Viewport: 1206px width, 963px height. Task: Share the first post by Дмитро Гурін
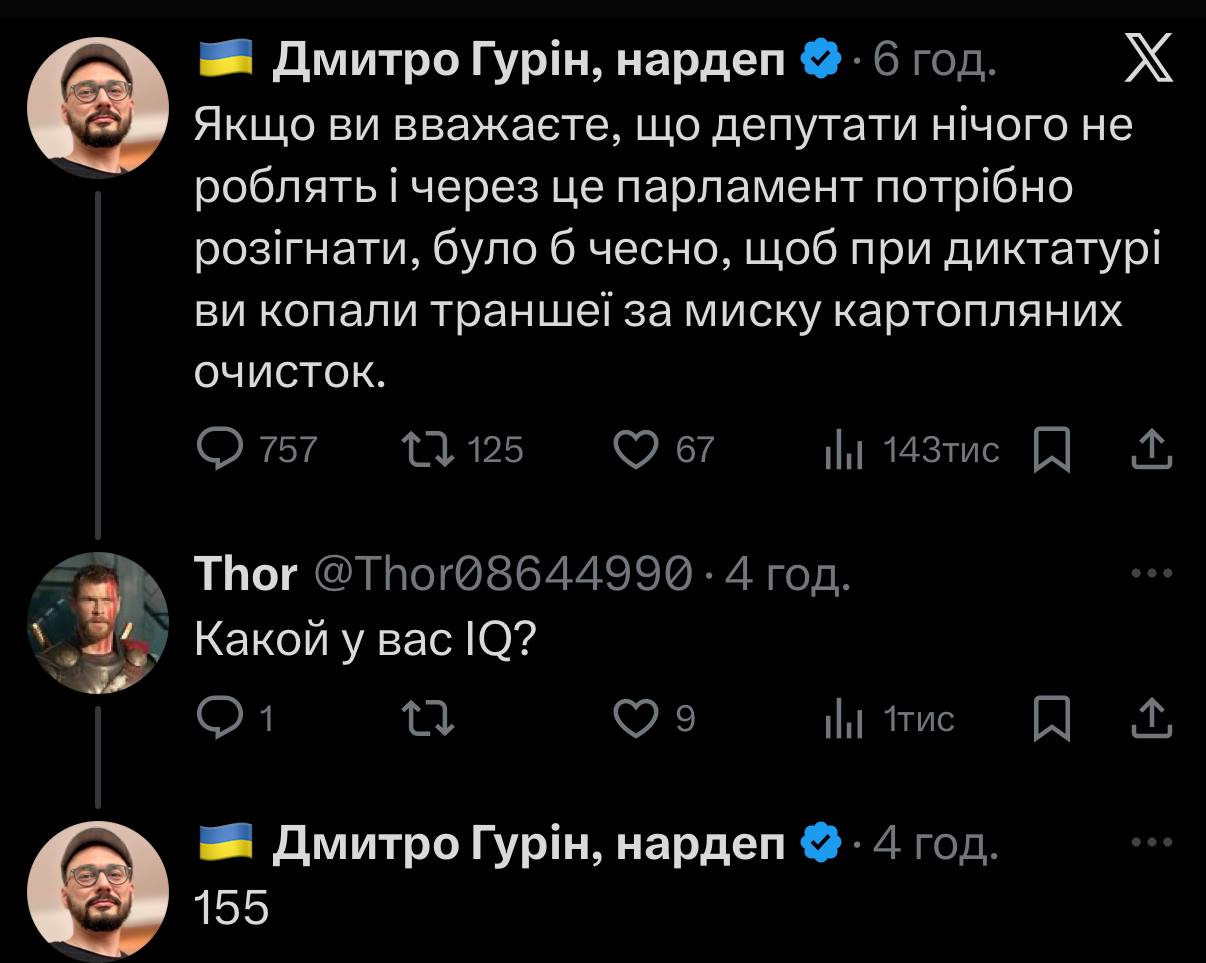coord(1151,450)
